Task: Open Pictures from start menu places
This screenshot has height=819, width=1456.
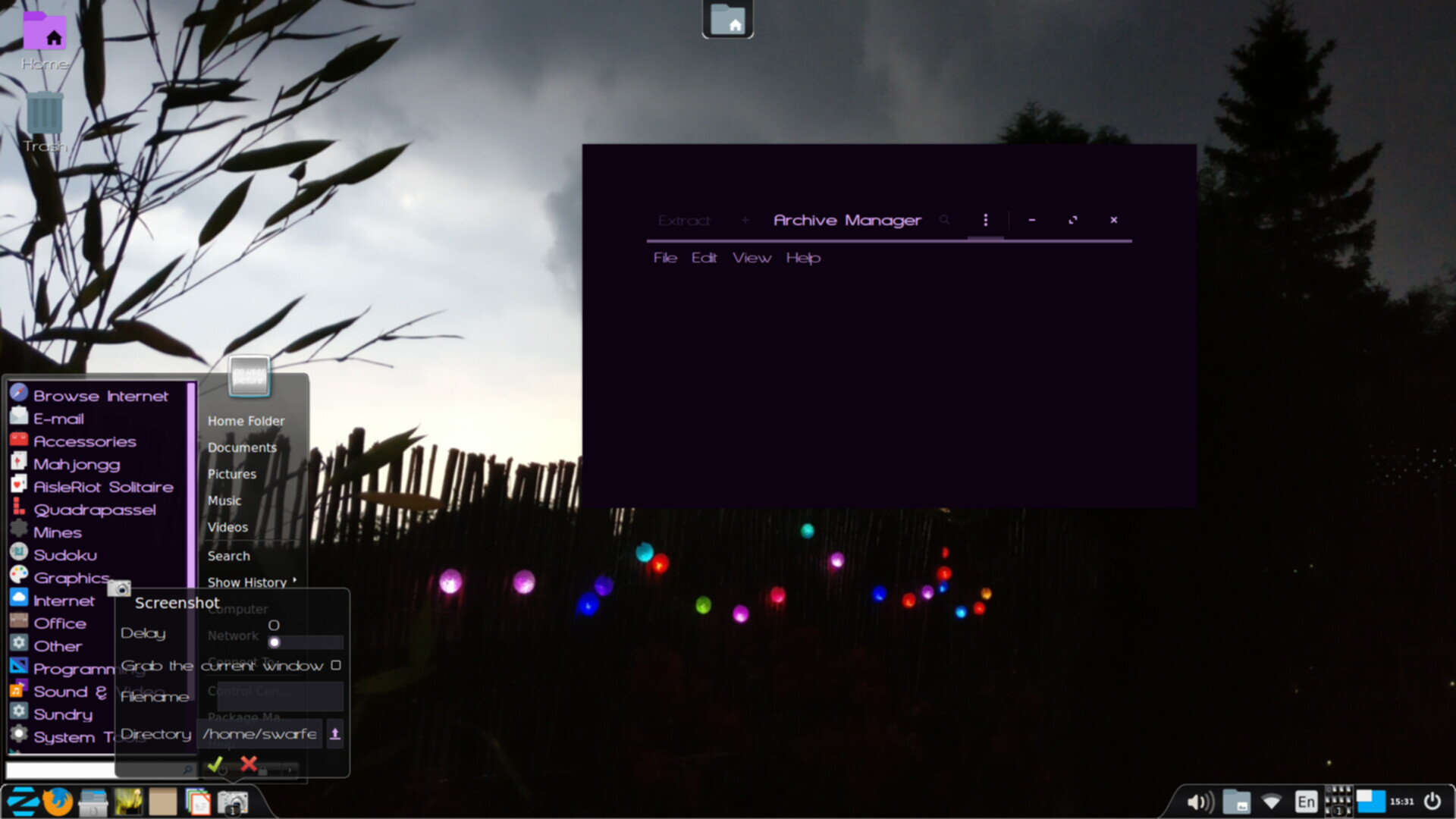Action: 232,474
